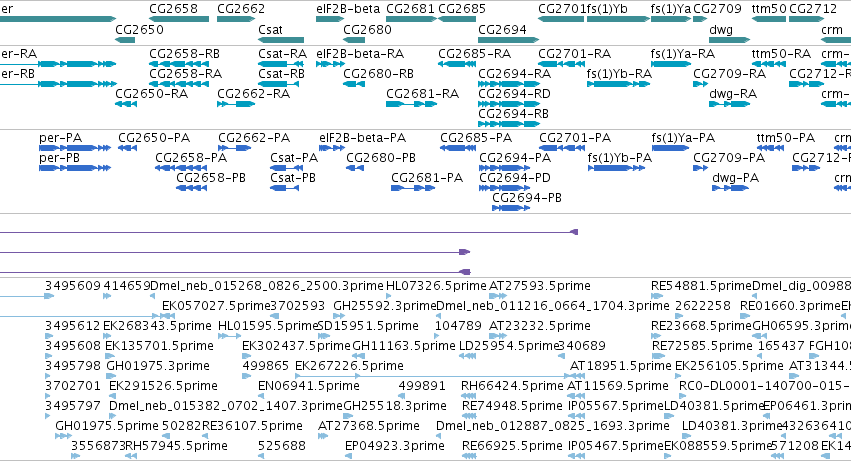Image resolution: width=851 pixels, height=461 pixels.
Task: Click the CG2650 gene glyph
Action: [125, 40]
